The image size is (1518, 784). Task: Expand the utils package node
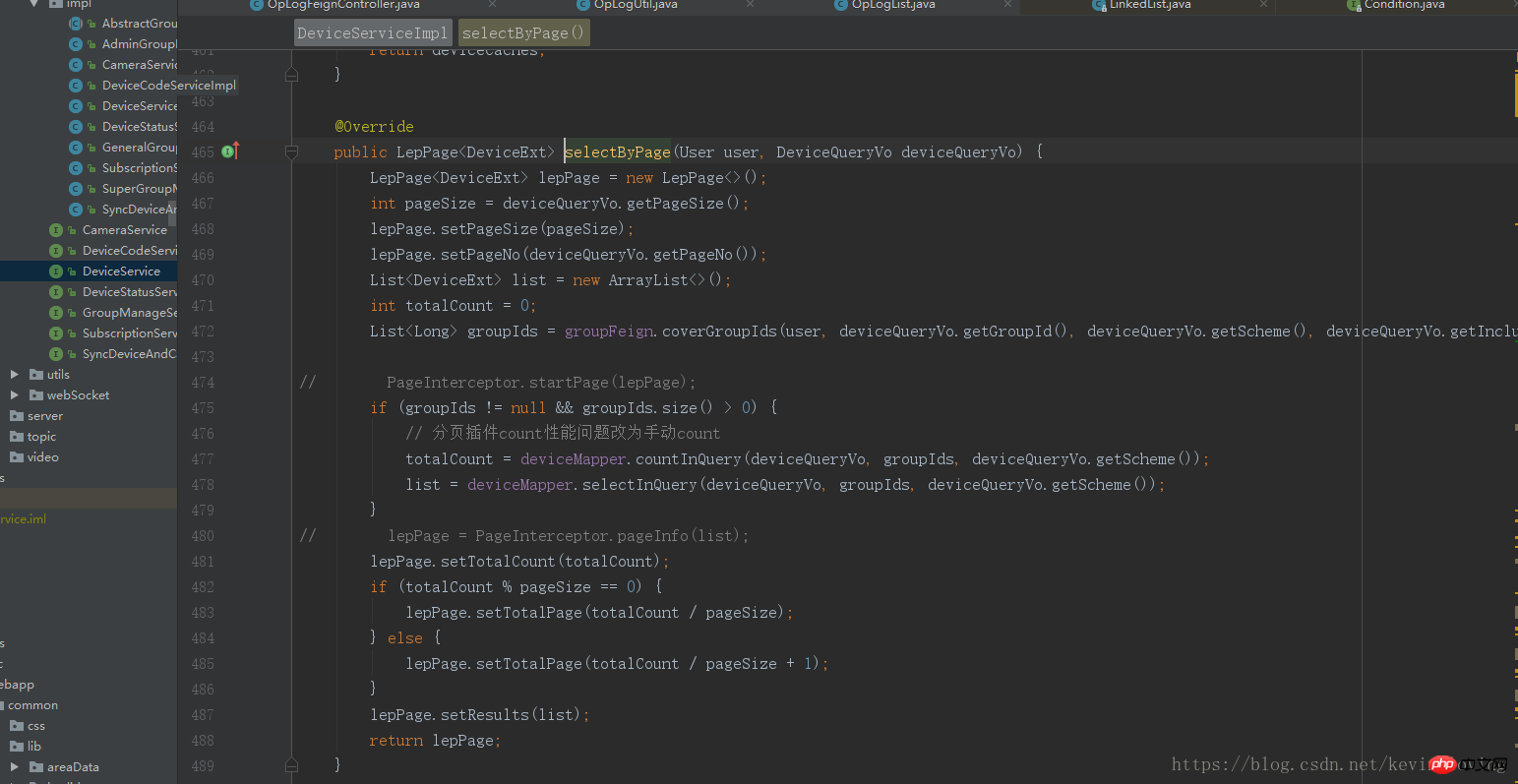click(14, 374)
